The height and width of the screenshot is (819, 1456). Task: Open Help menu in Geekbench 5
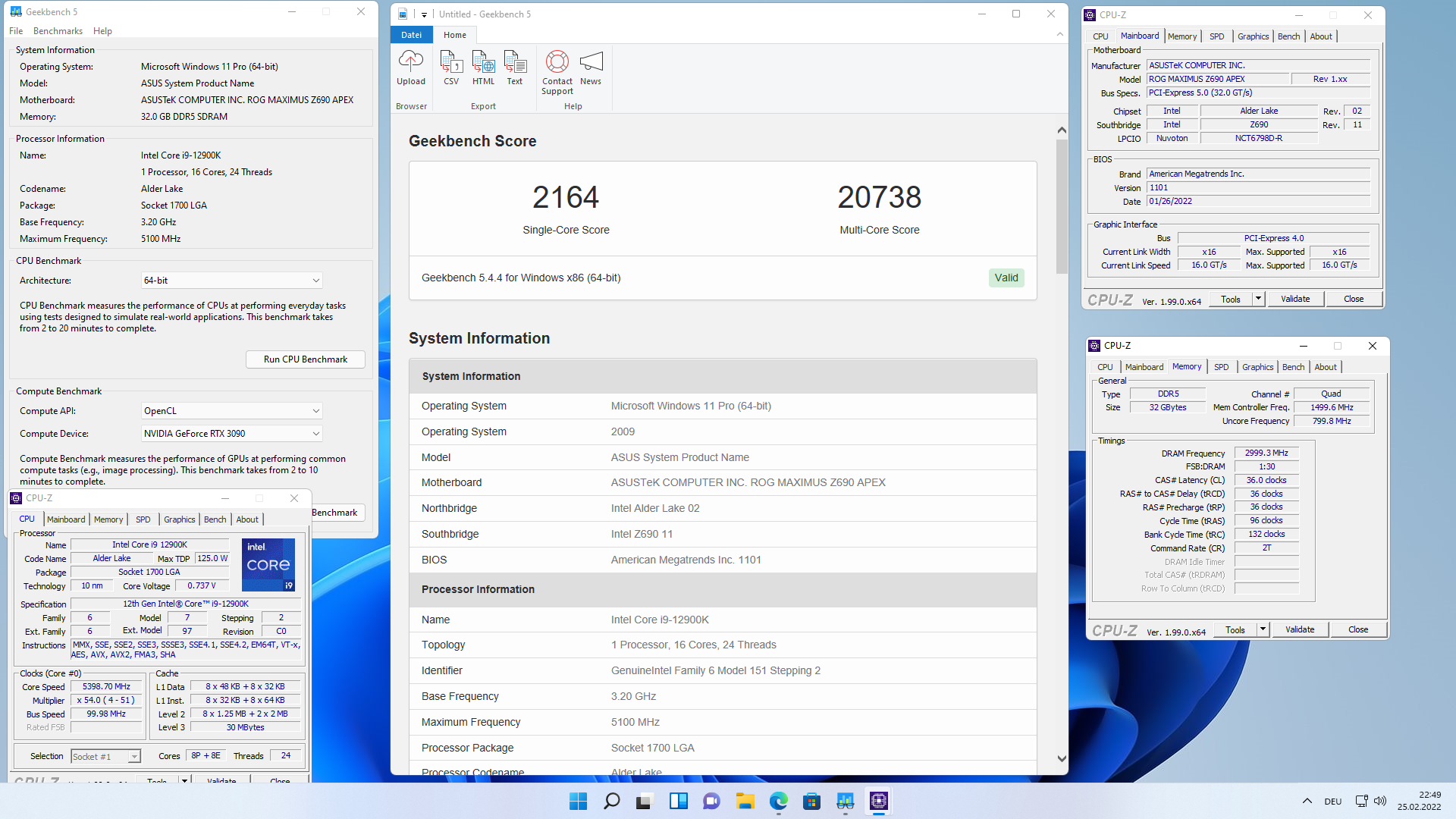coord(102,31)
